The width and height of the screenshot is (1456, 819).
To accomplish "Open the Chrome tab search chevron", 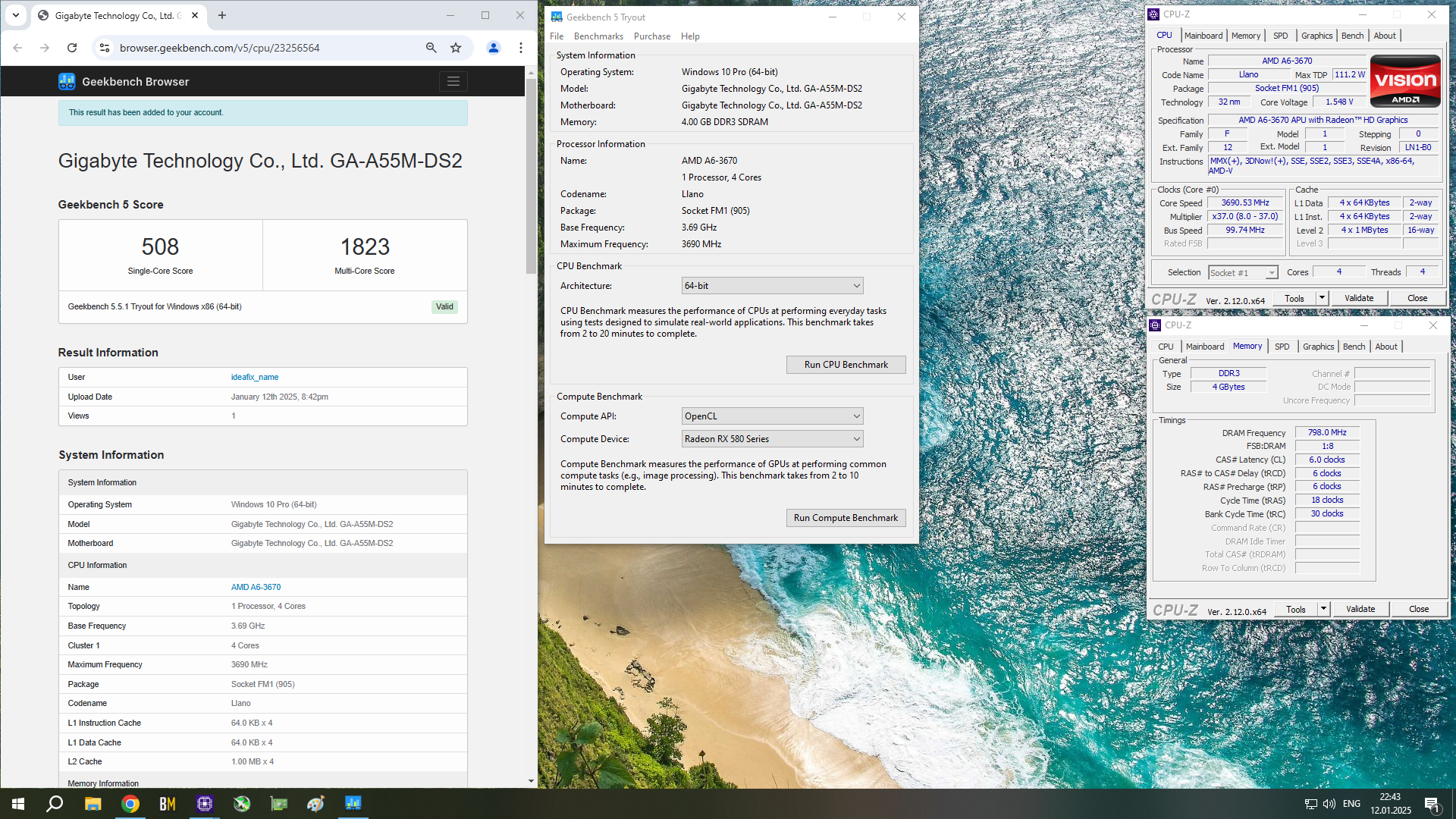I will (x=16, y=15).
